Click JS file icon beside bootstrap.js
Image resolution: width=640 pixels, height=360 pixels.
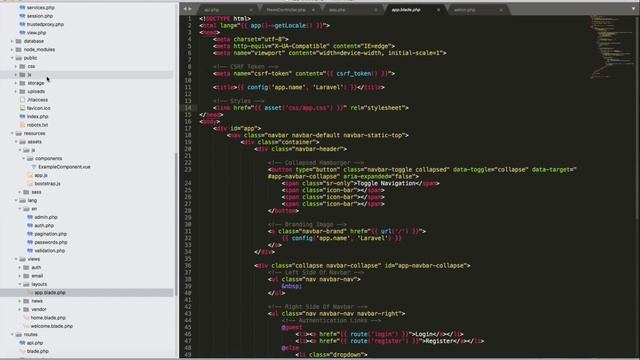[x=30, y=184]
